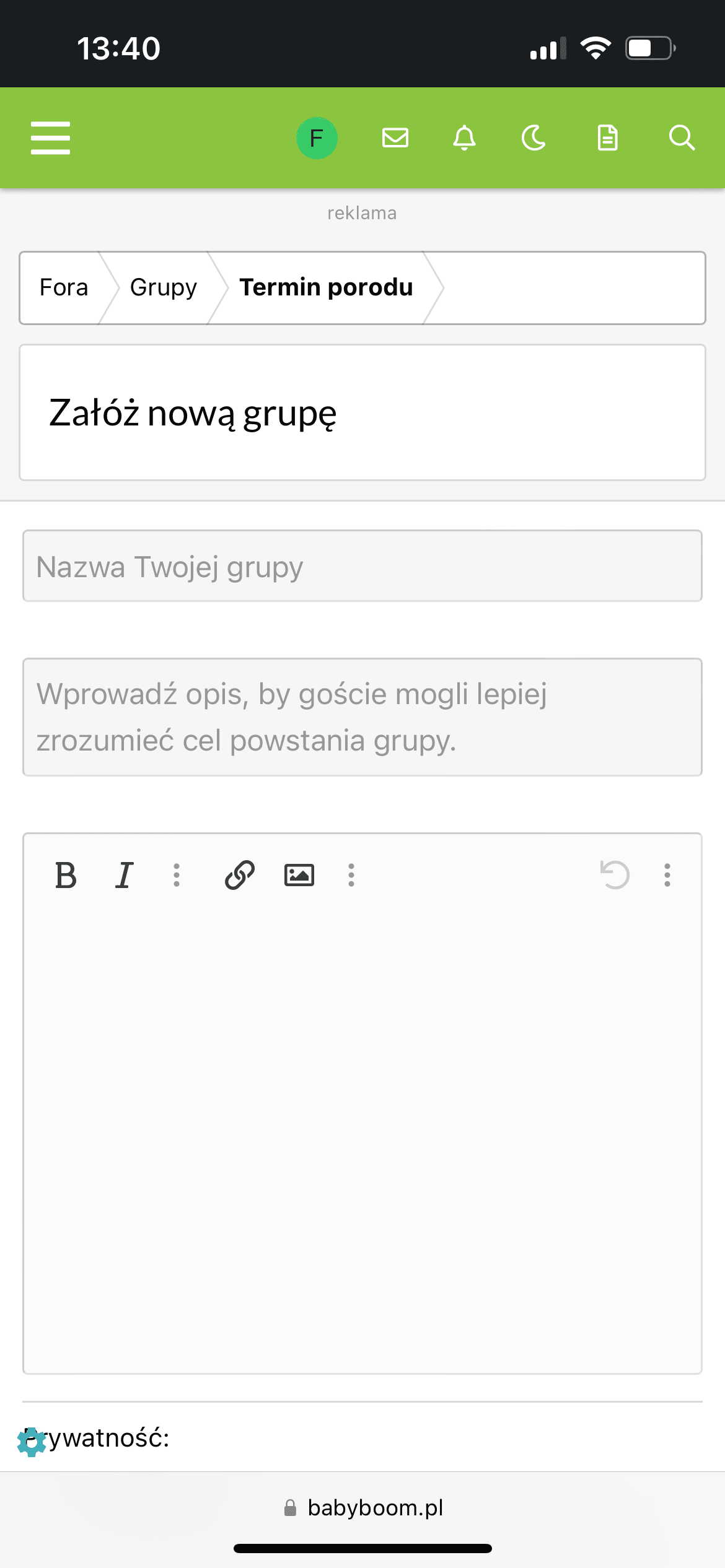Go to Fora breadcrumb

(64, 287)
